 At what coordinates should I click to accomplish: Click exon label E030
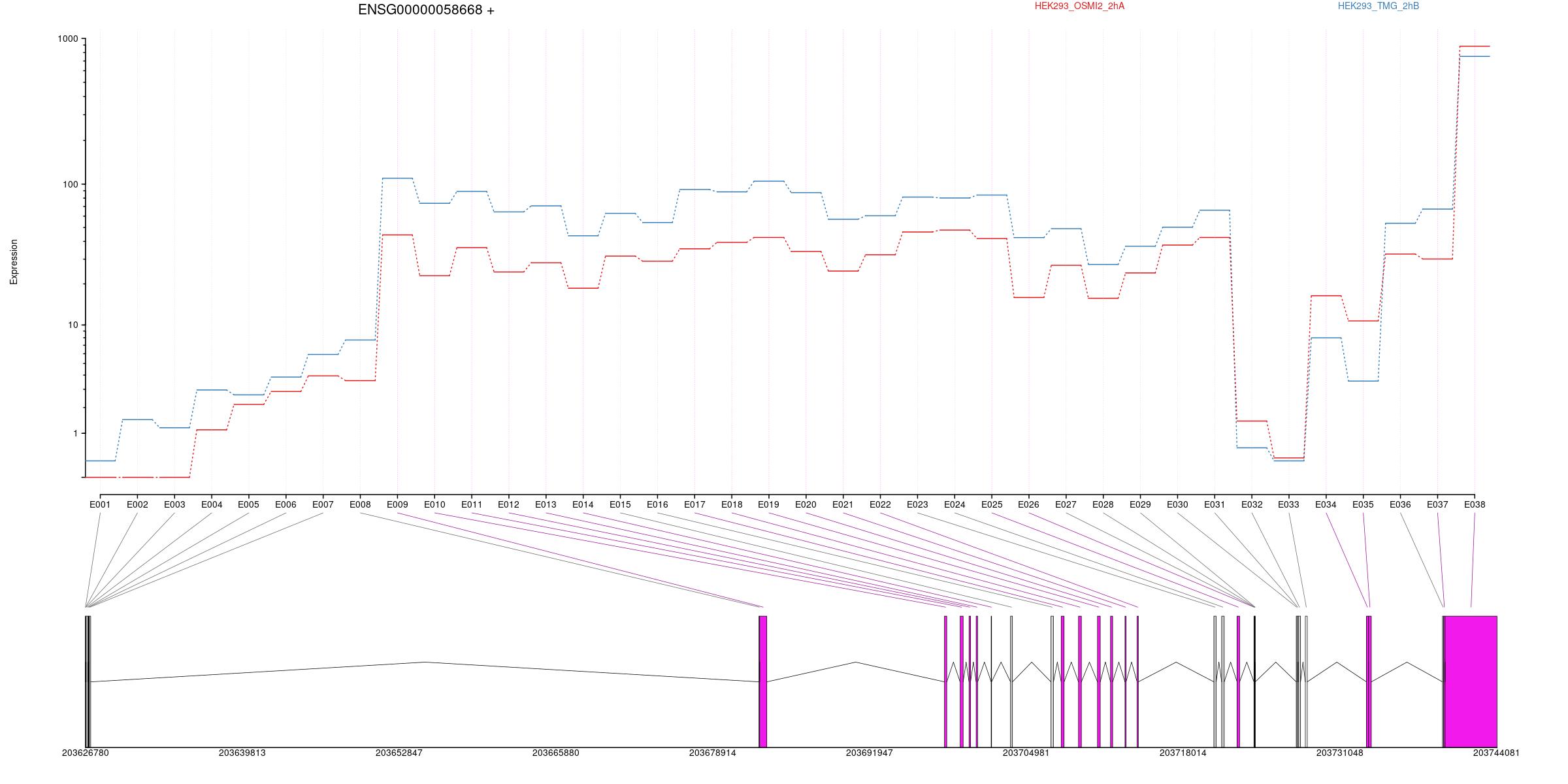(x=1177, y=504)
